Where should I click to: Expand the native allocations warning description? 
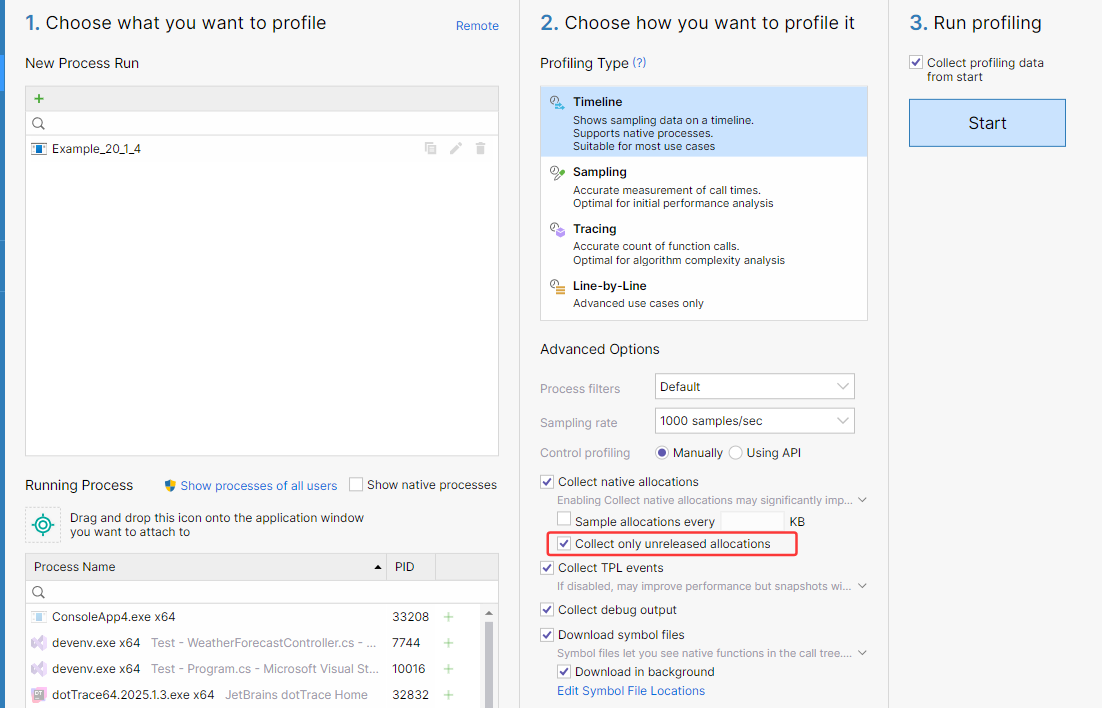click(x=862, y=500)
